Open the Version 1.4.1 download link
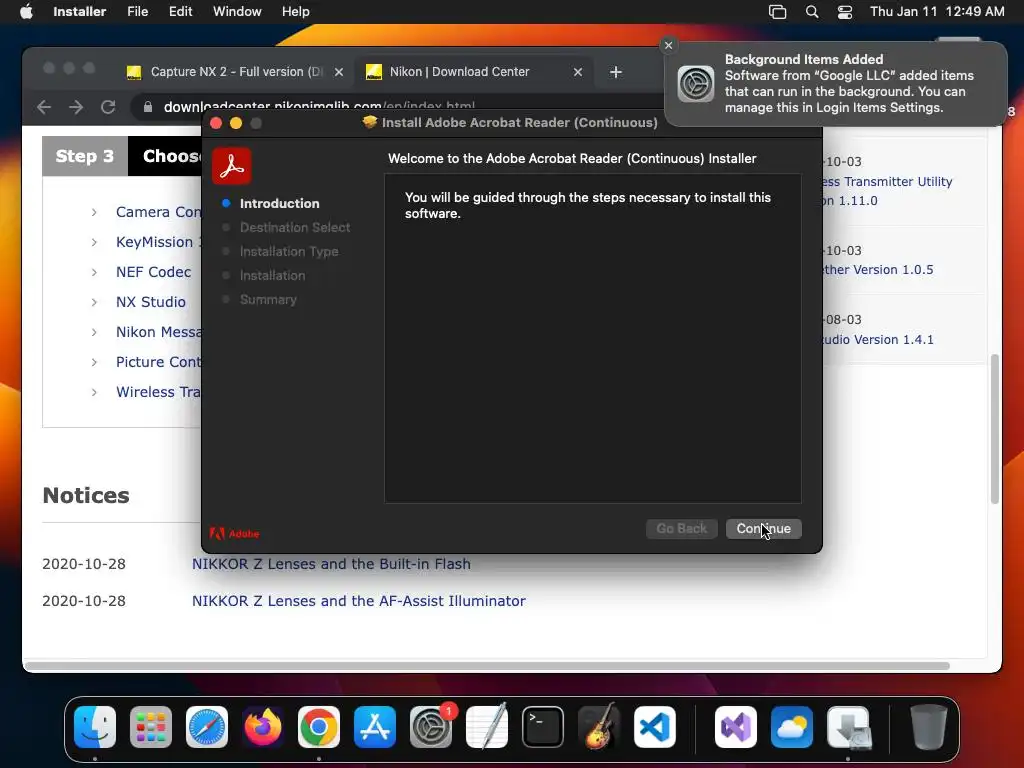1024x768 pixels. pyautogui.click(x=878, y=340)
